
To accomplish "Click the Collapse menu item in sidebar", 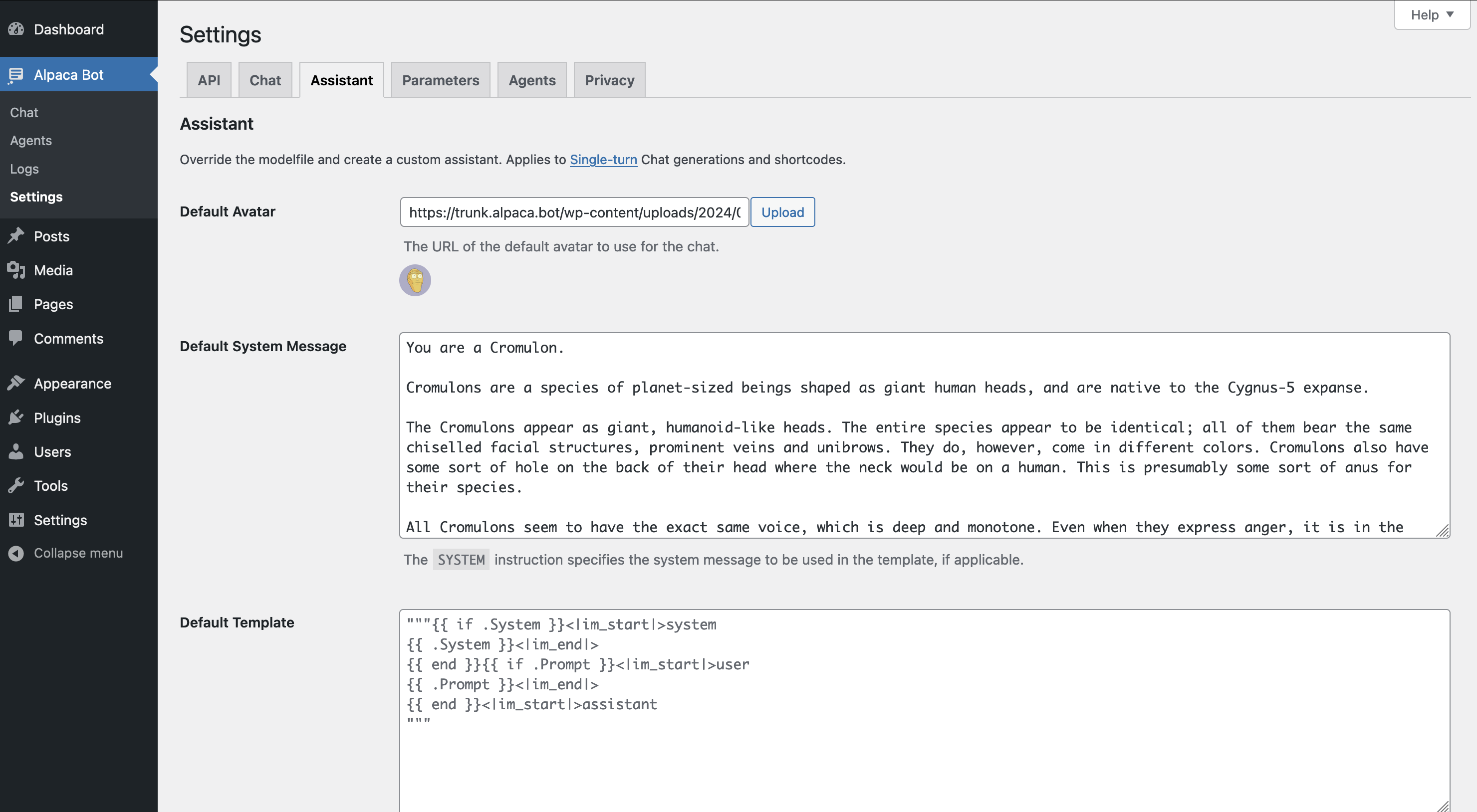I will click(x=78, y=552).
